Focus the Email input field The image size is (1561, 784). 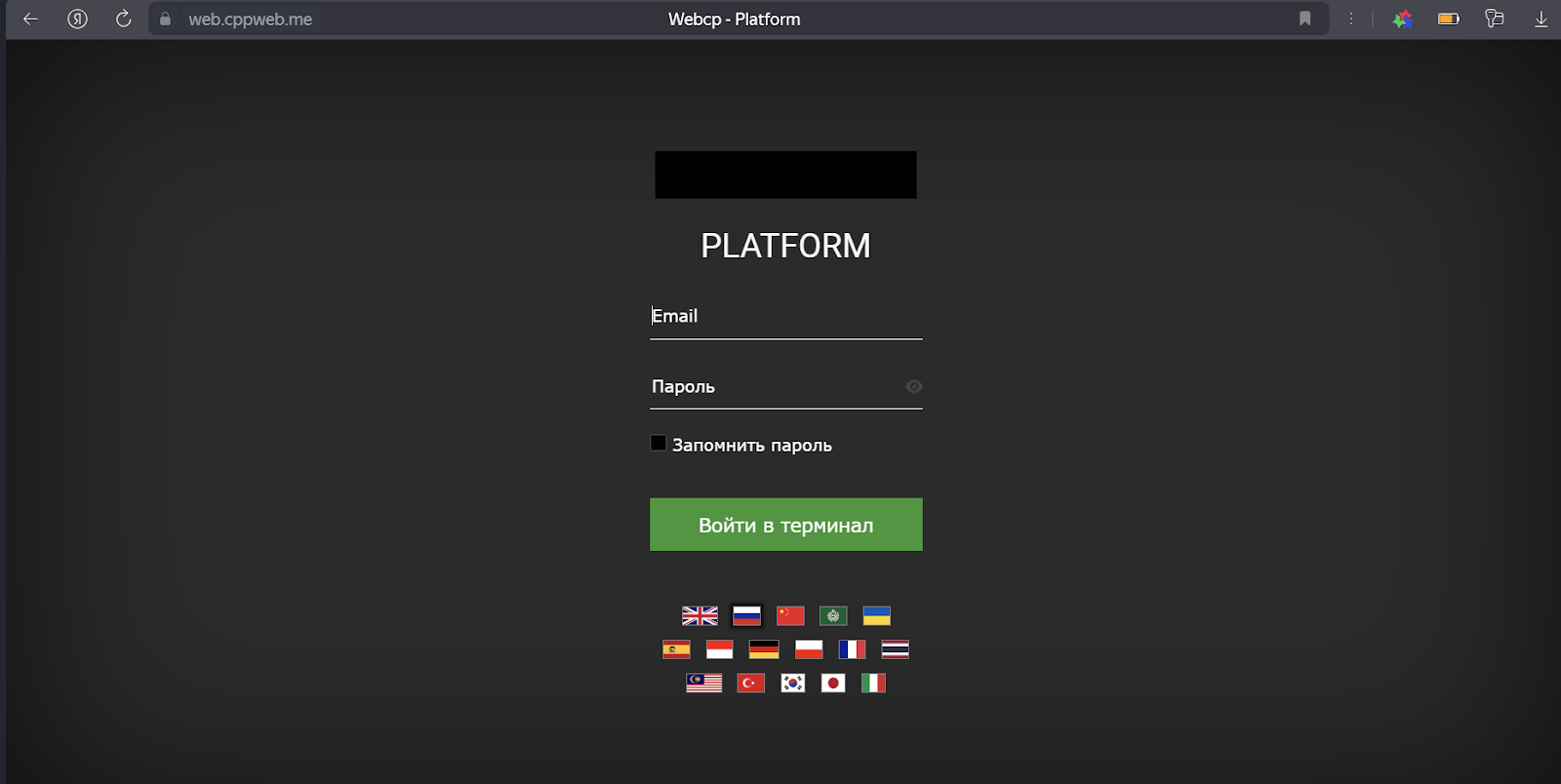pos(786,316)
